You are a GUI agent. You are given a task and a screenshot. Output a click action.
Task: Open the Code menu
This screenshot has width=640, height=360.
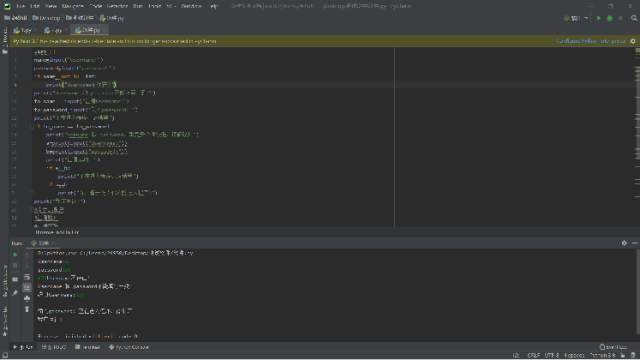[x=96, y=6]
